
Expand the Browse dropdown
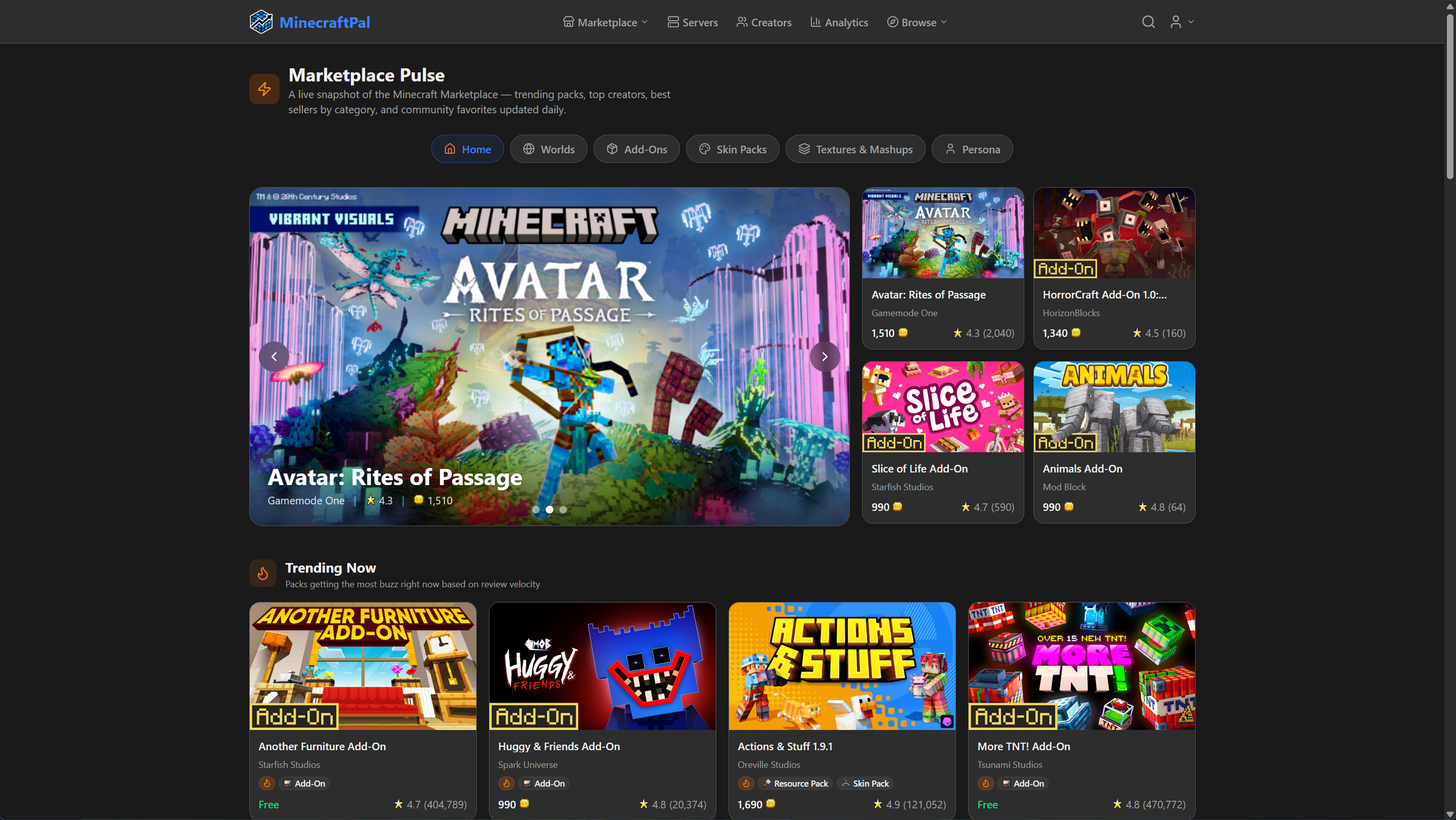[x=916, y=22]
